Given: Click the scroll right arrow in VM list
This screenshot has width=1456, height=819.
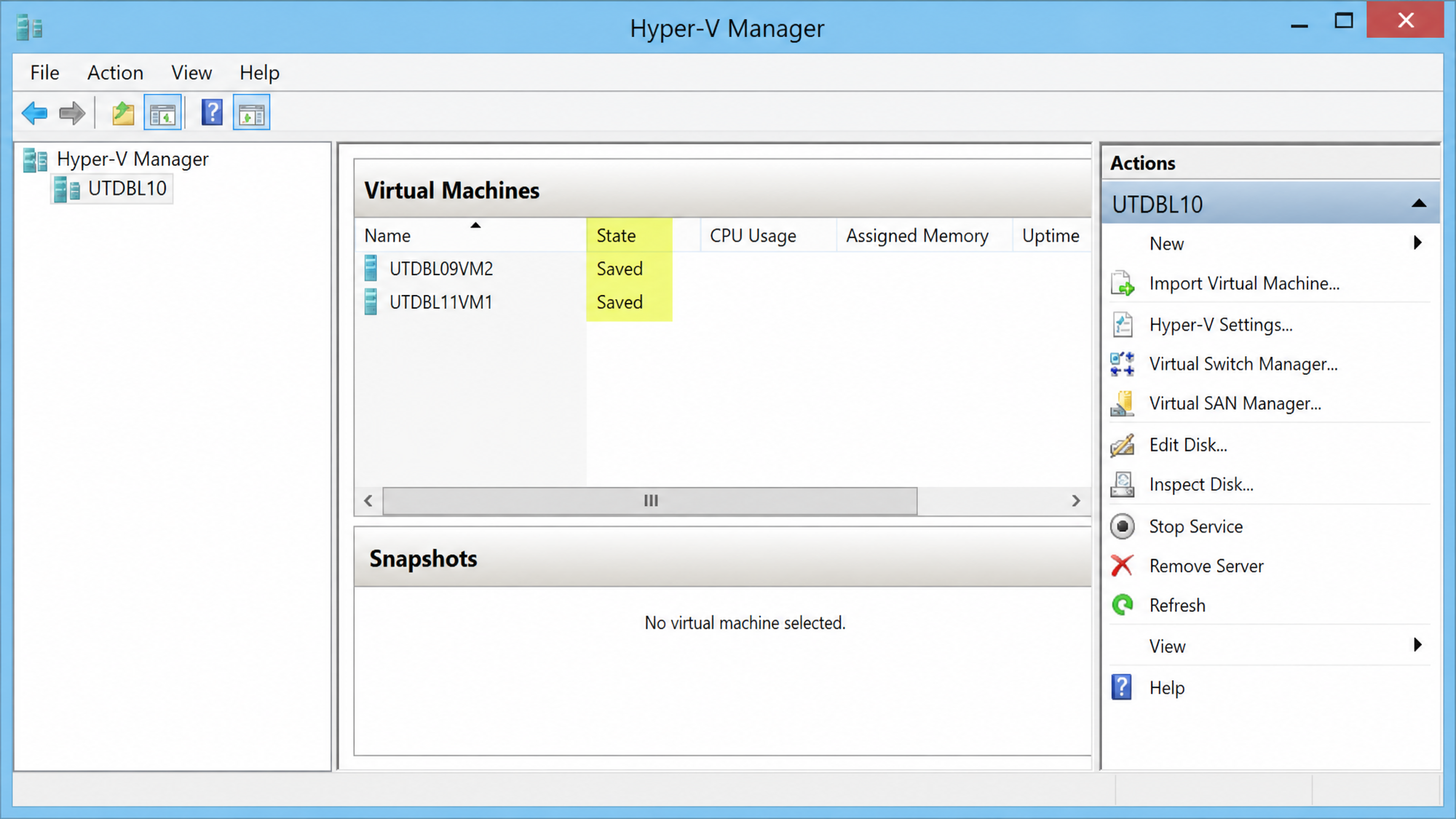Looking at the screenshot, I should (x=1076, y=501).
